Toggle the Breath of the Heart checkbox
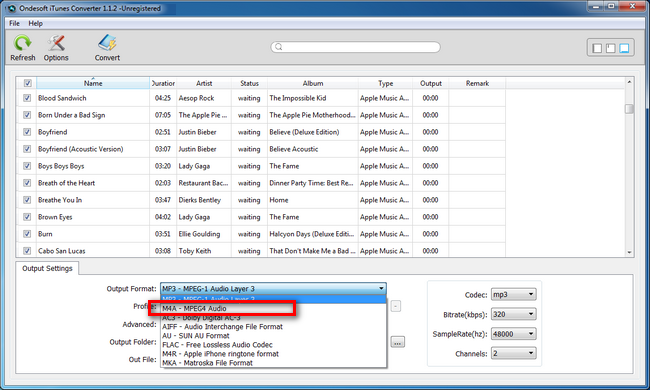 click(x=27, y=183)
